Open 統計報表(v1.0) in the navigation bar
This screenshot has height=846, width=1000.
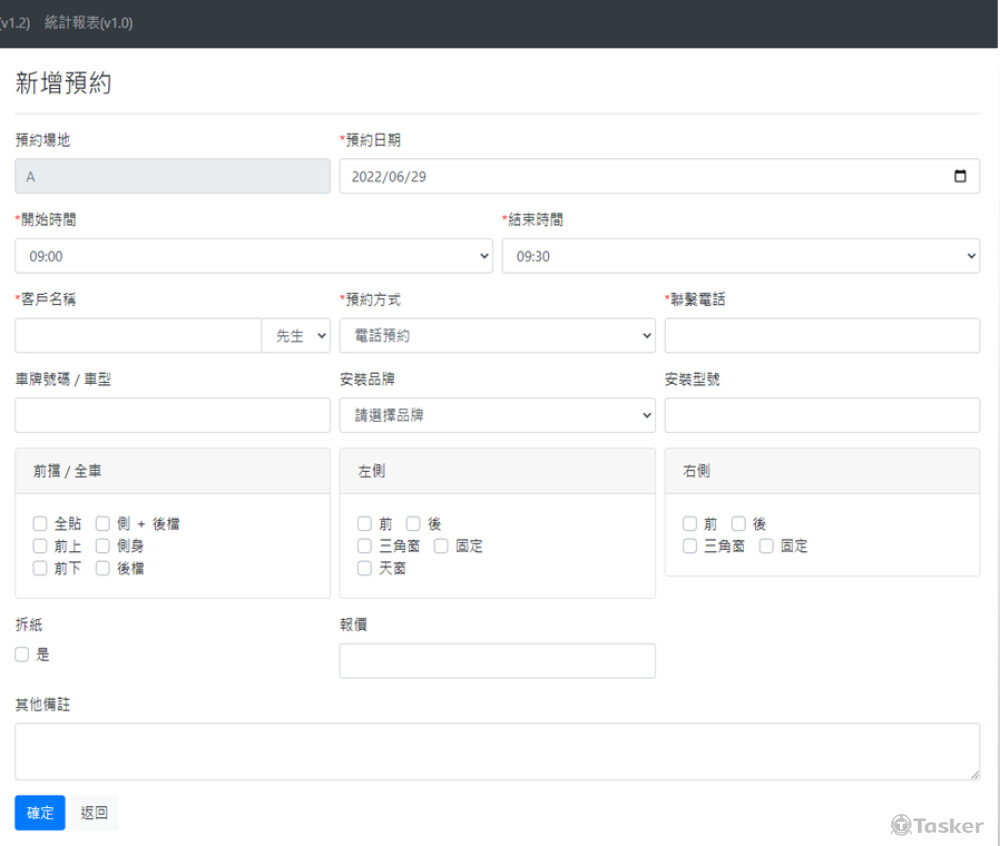coord(89,23)
